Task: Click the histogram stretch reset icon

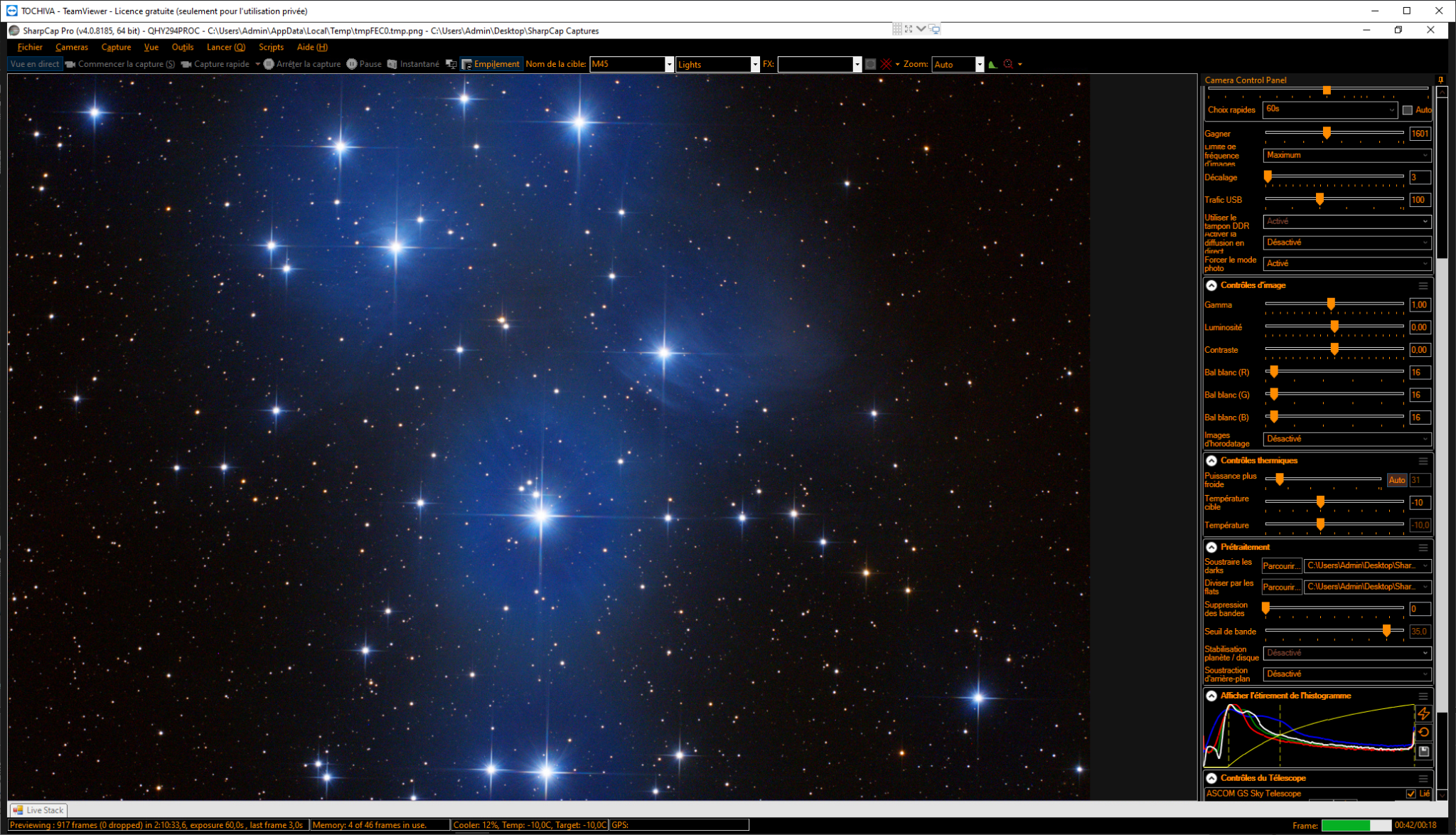Action: tap(1423, 732)
